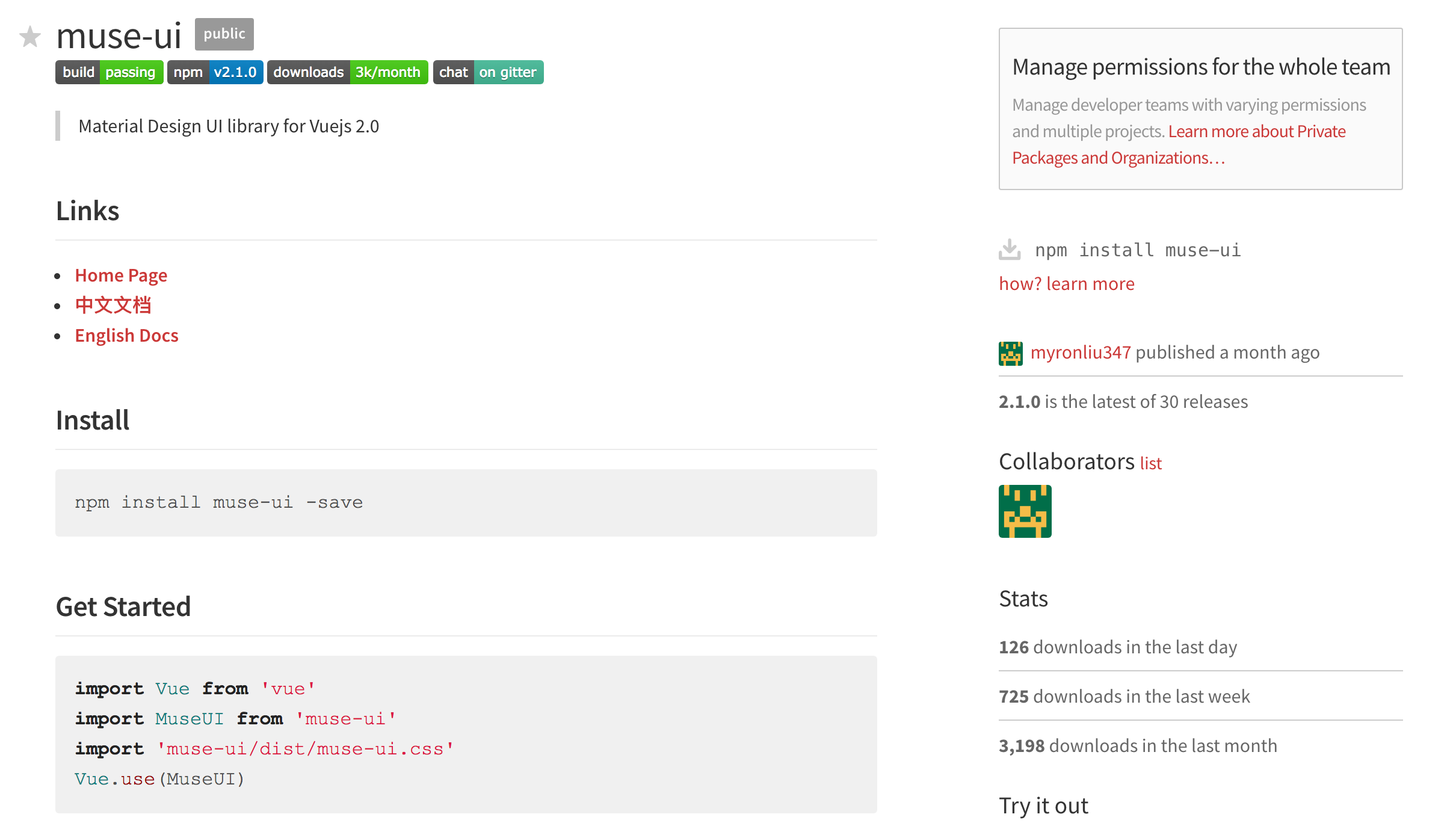
Task: Click the Stats heading
Action: [1023, 599]
